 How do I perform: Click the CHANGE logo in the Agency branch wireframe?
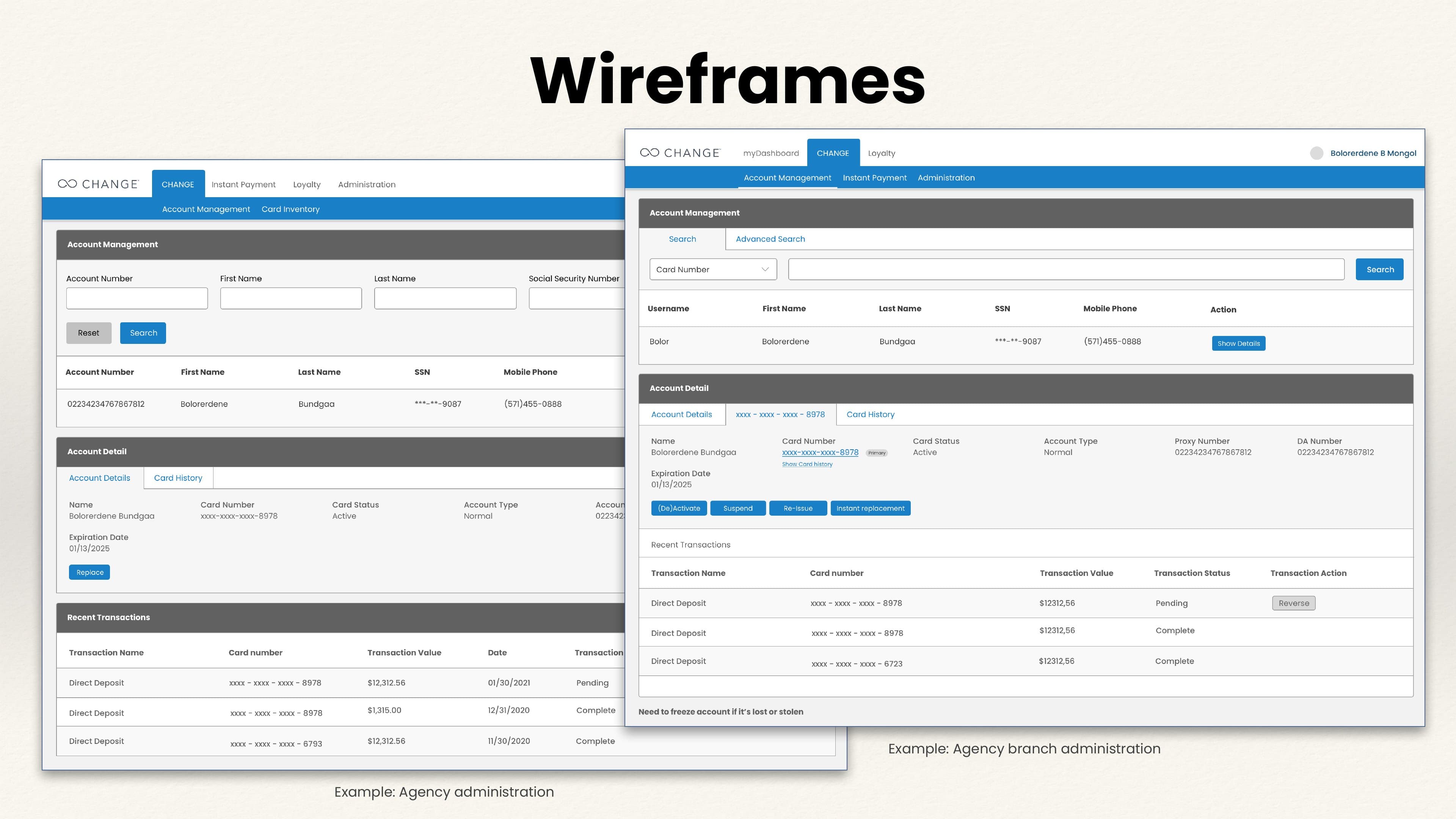pos(680,152)
